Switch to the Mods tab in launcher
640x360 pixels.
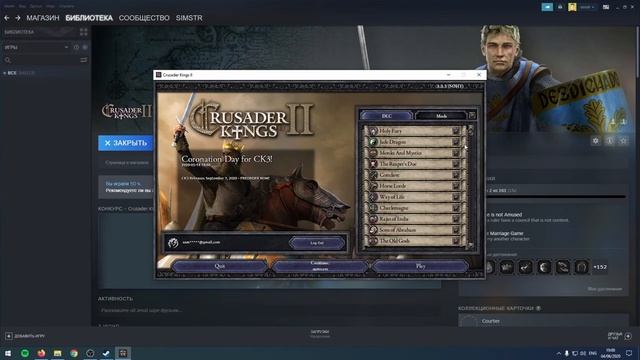tap(441, 116)
